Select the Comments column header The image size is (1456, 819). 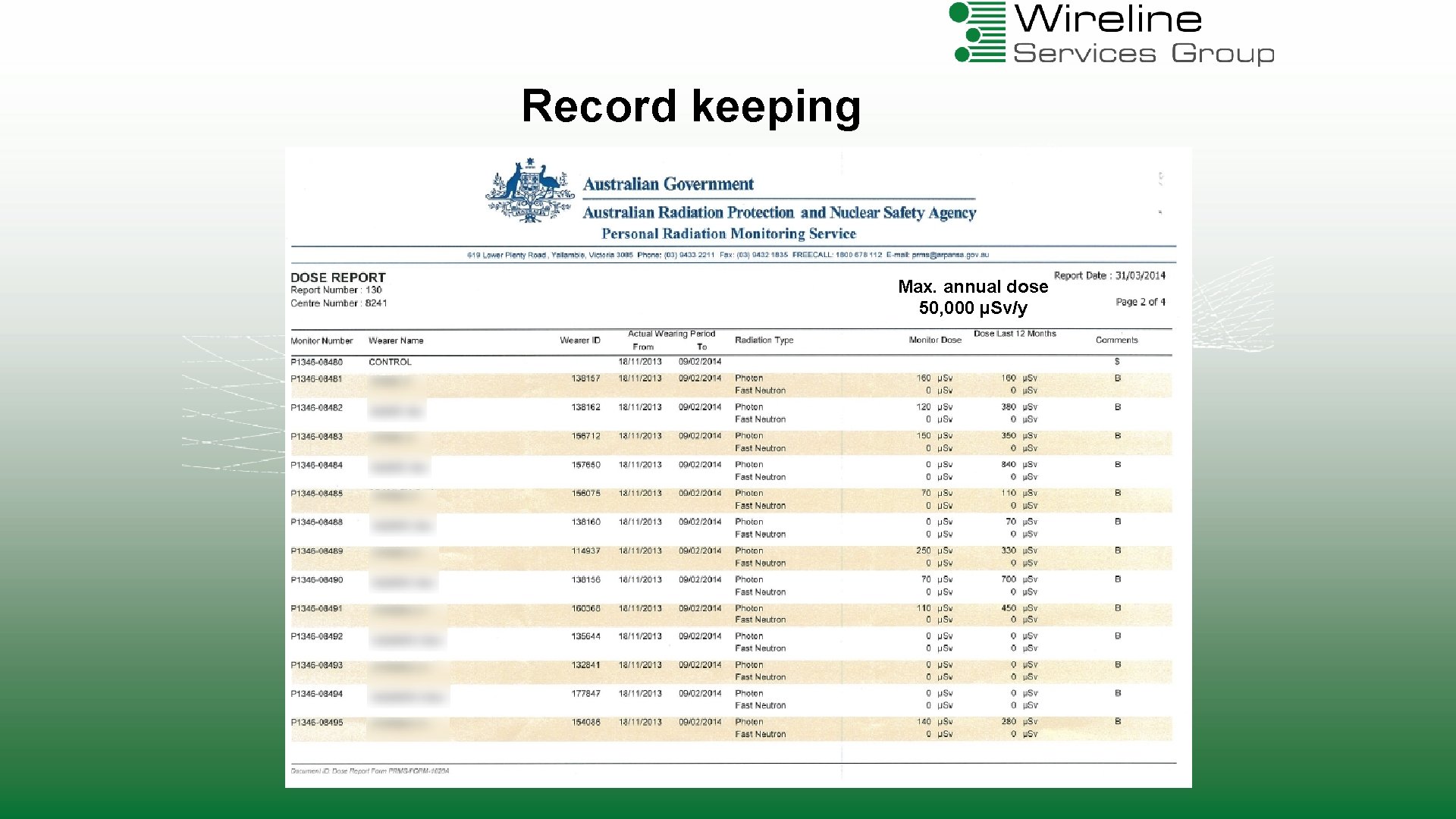pos(1119,340)
